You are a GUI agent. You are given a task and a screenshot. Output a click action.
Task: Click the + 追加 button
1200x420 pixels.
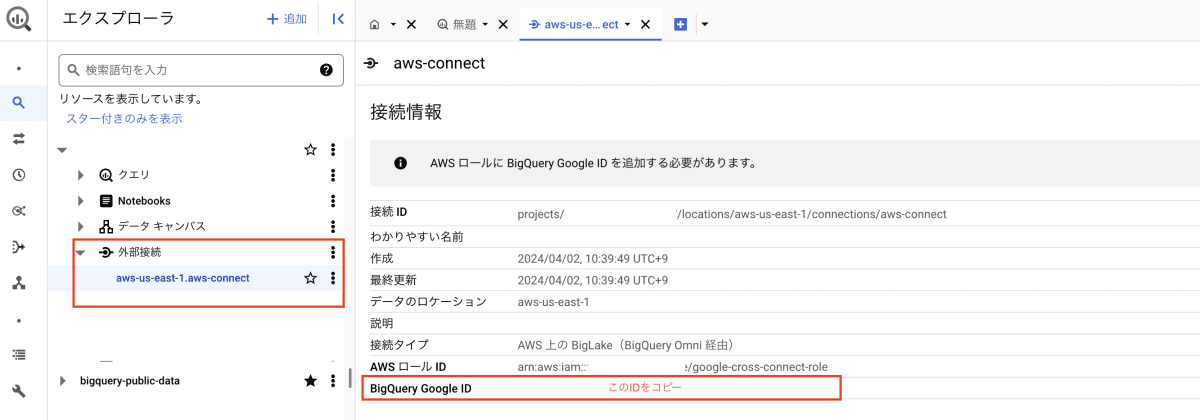tap(287, 19)
